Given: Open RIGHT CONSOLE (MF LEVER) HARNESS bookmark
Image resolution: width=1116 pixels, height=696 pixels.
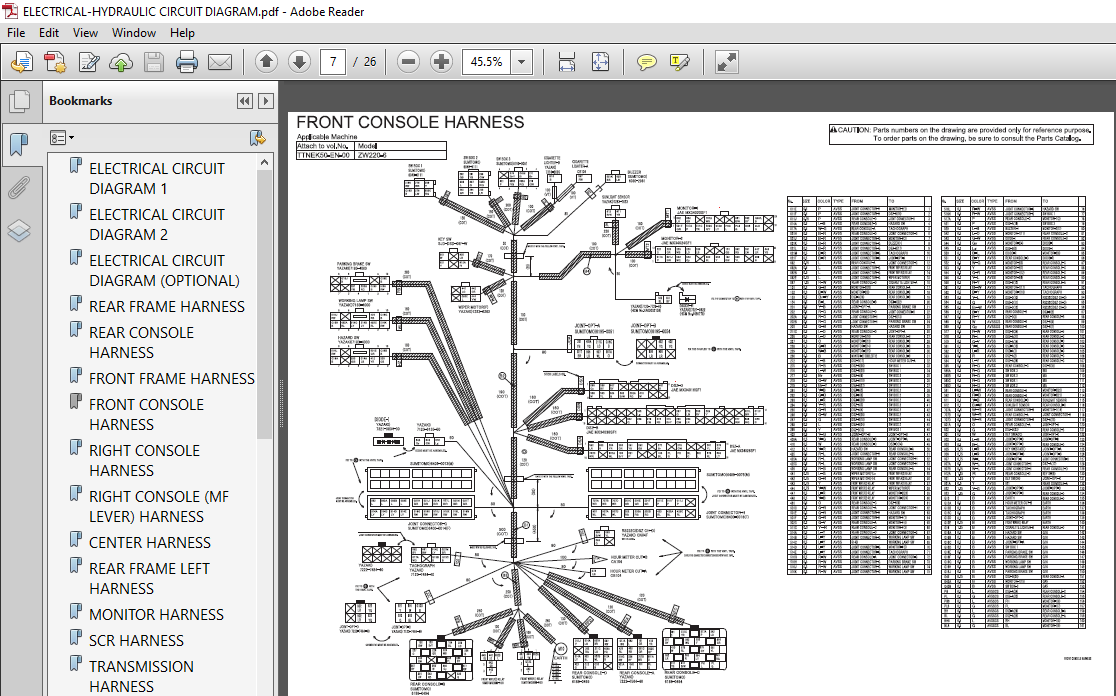Looking at the screenshot, I should click(159, 507).
